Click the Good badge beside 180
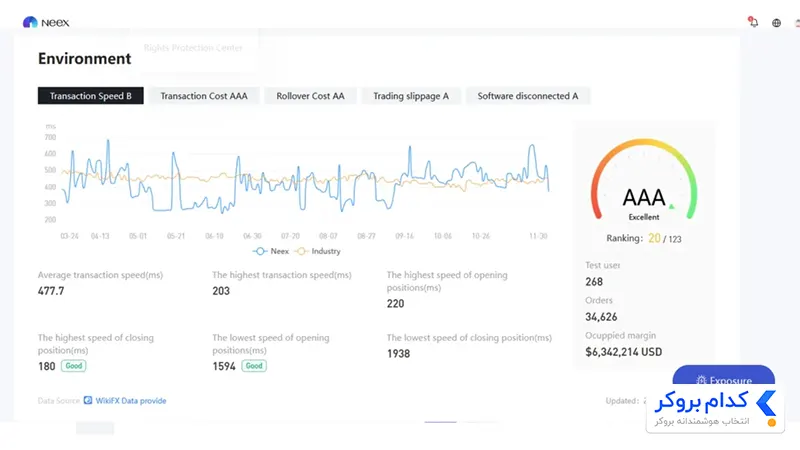Viewport: 800px width, 450px height. tap(73, 366)
